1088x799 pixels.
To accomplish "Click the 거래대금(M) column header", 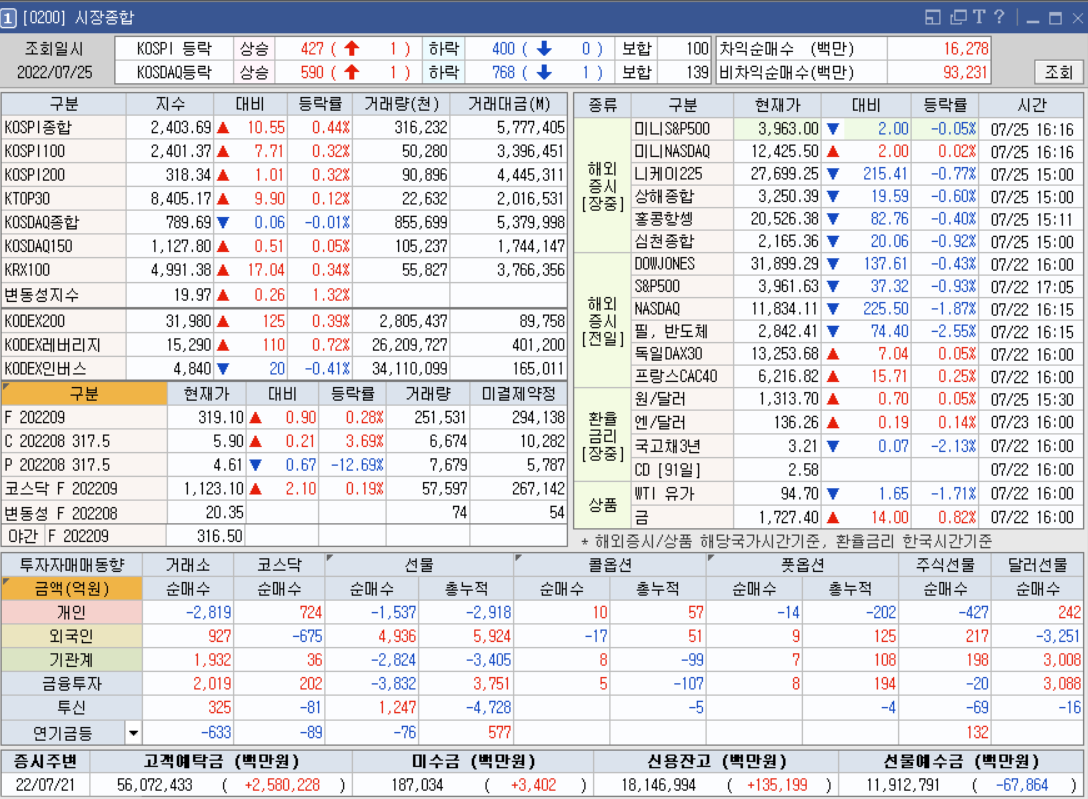I will point(509,104).
